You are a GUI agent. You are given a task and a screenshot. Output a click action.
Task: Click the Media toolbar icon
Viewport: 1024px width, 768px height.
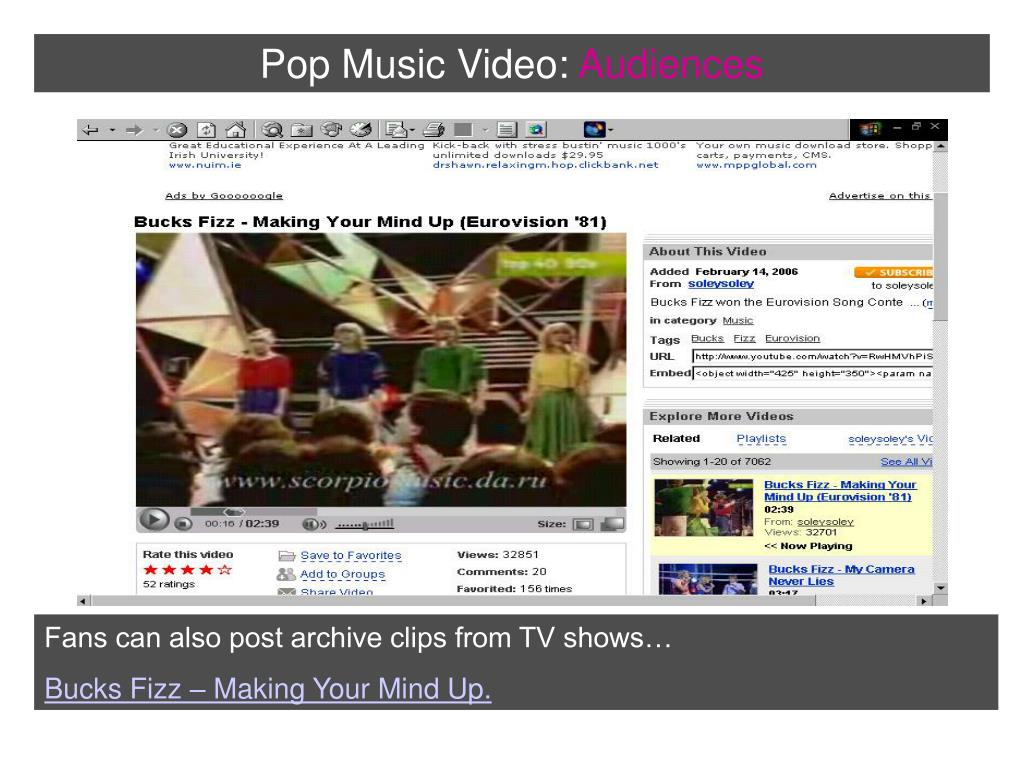tap(332, 130)
